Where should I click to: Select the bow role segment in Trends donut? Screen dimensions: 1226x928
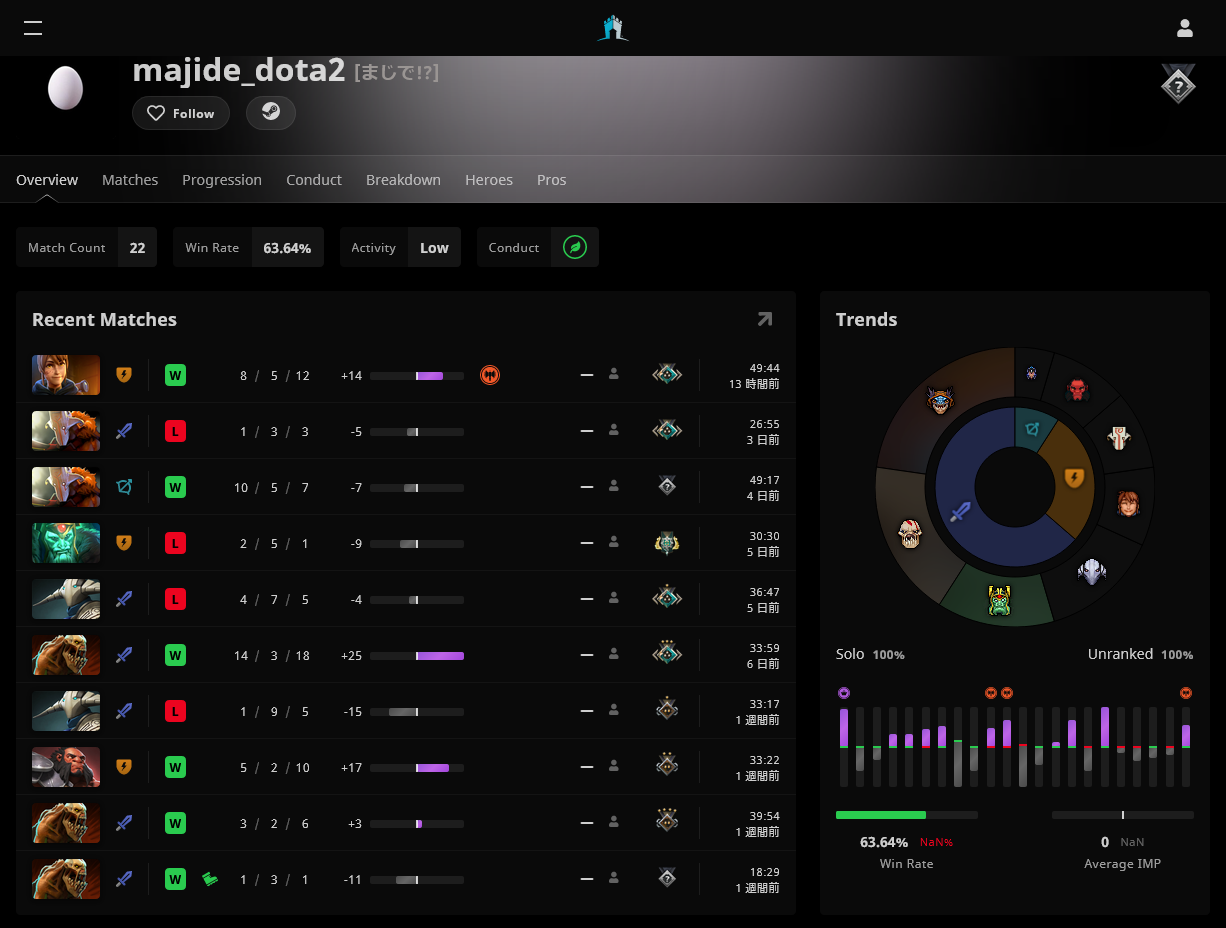coord(1033,428)
